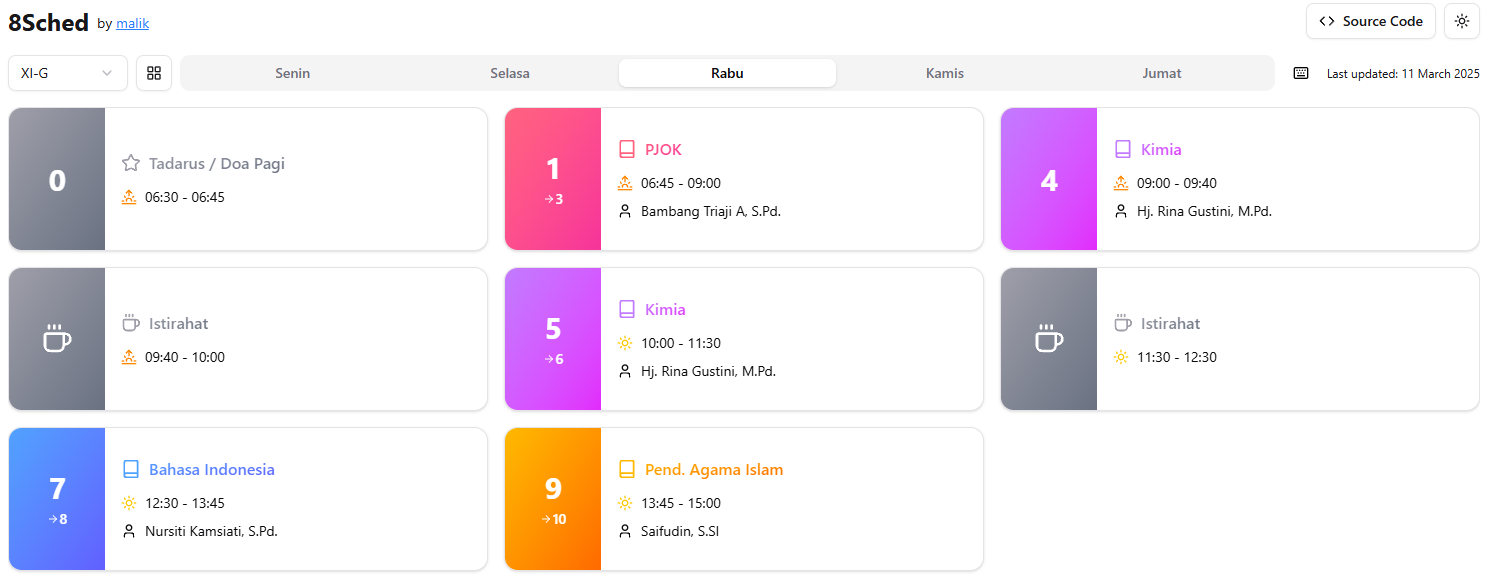
Task: Open the Source Code page
Action: (x=1370, y=20)
